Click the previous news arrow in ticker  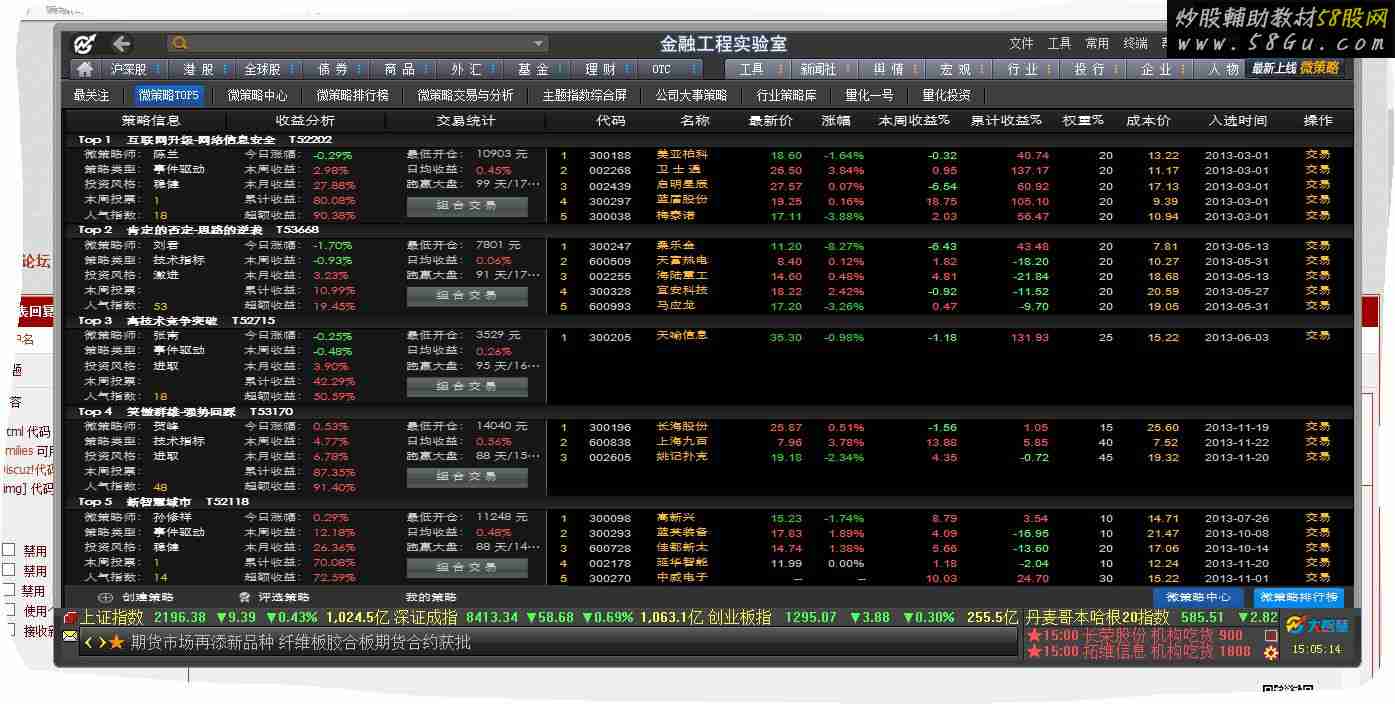click(88, 643)
